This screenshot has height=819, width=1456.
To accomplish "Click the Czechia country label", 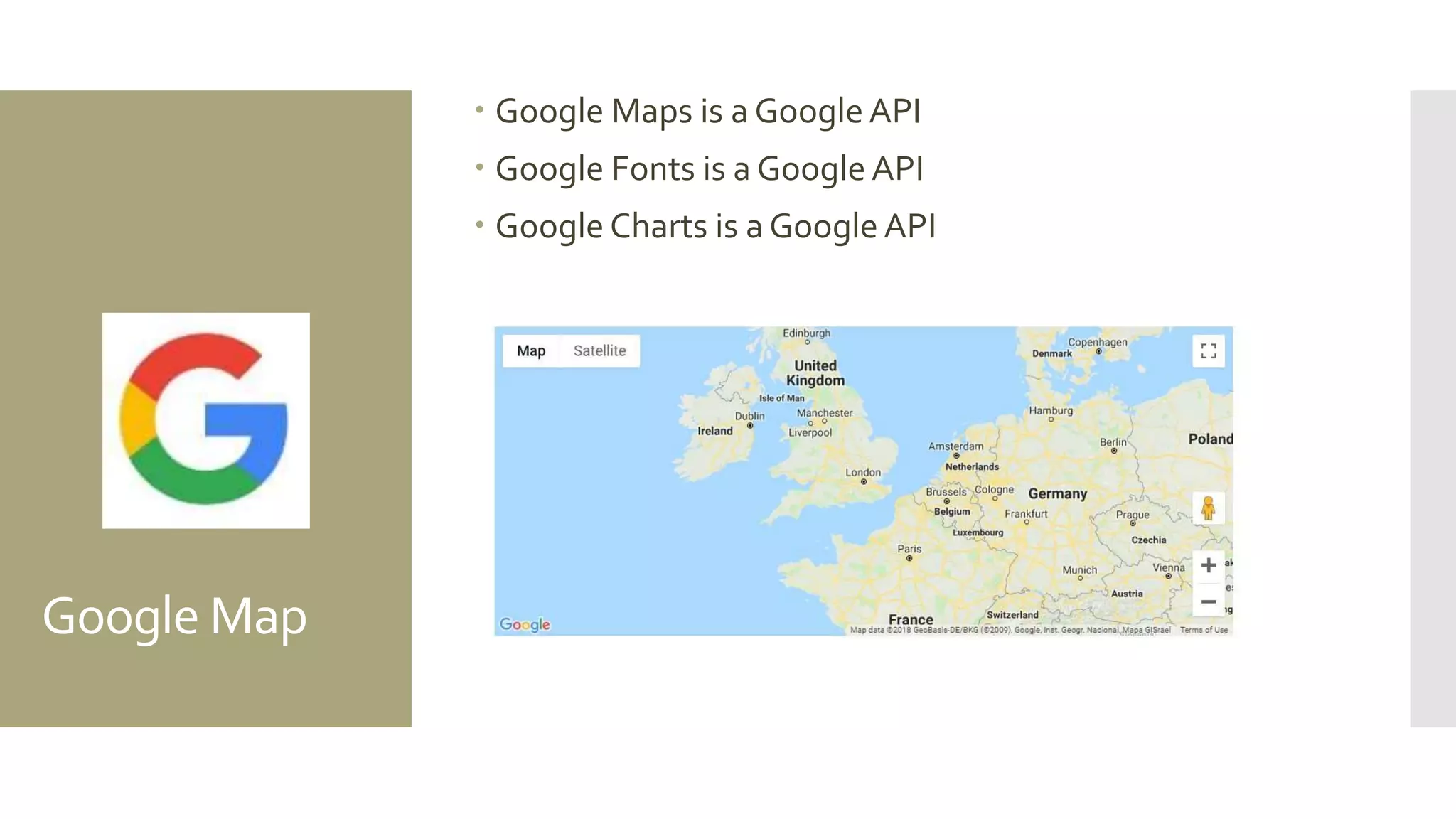I will coord(1148,540).
